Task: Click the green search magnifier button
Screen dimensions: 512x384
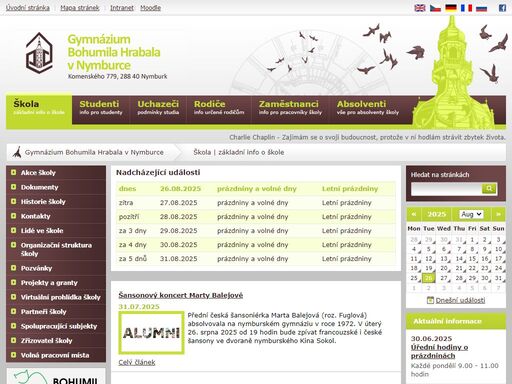Action: 489,189
